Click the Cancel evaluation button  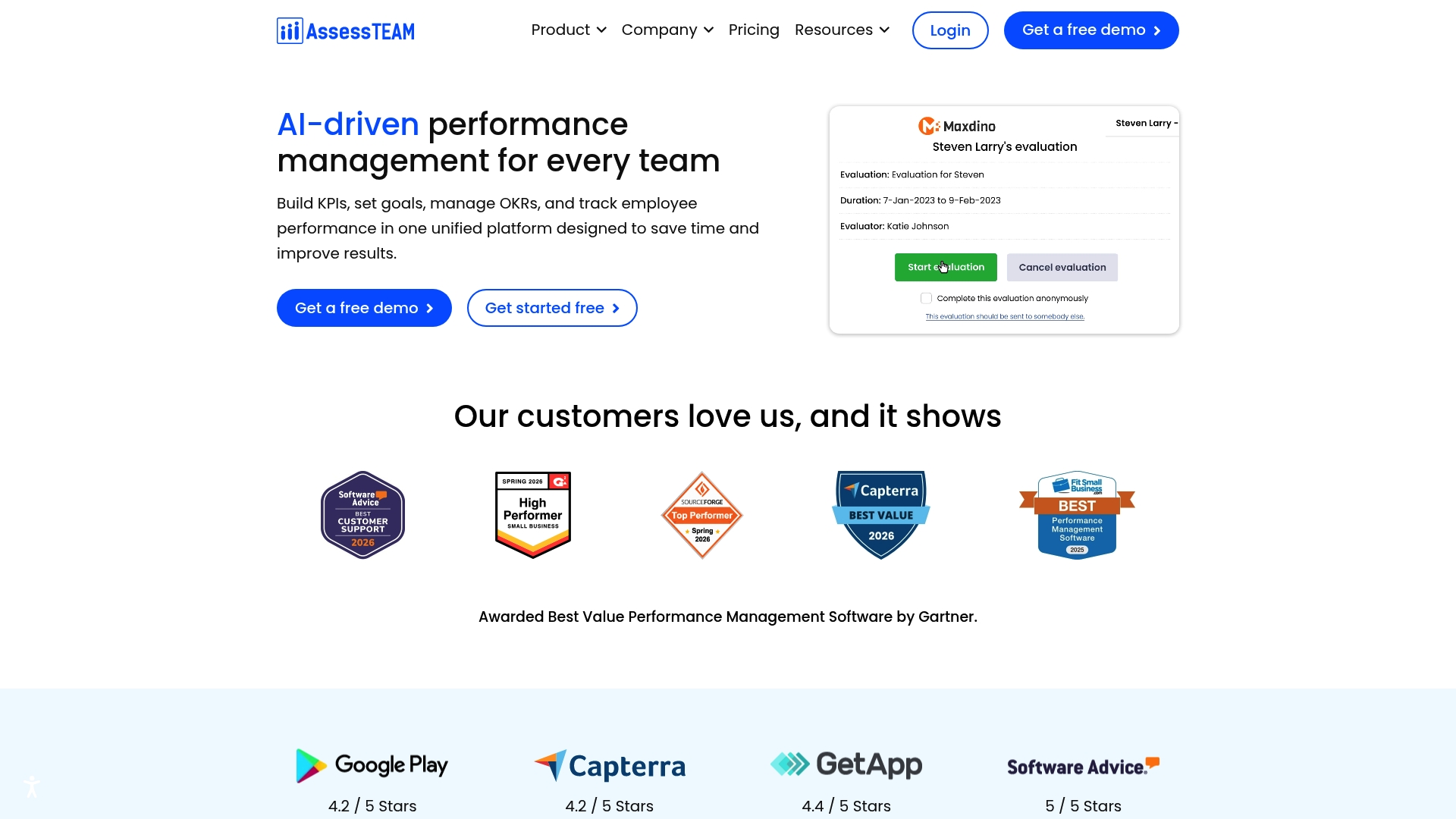(1062, 267)
